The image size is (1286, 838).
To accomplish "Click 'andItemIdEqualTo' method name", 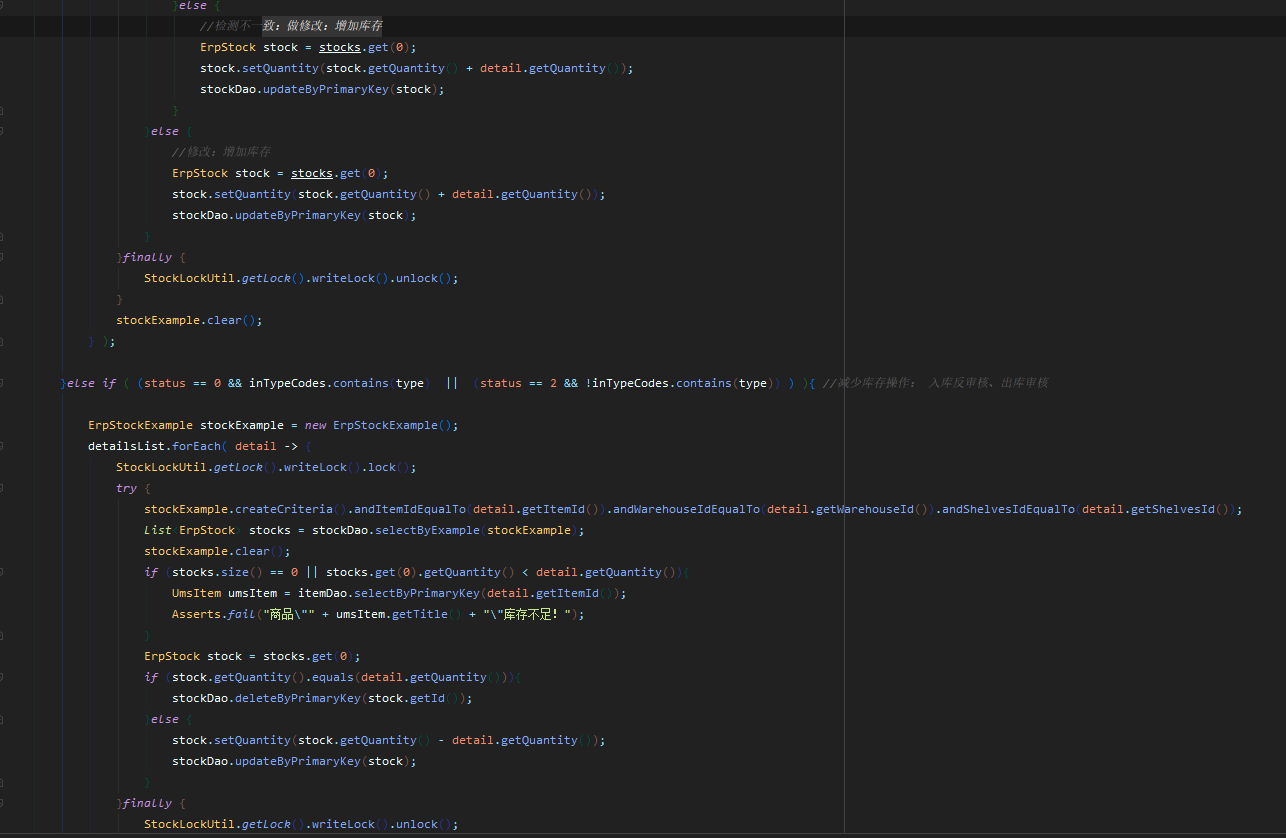I will pyautogui.click(x=410, y=509).
